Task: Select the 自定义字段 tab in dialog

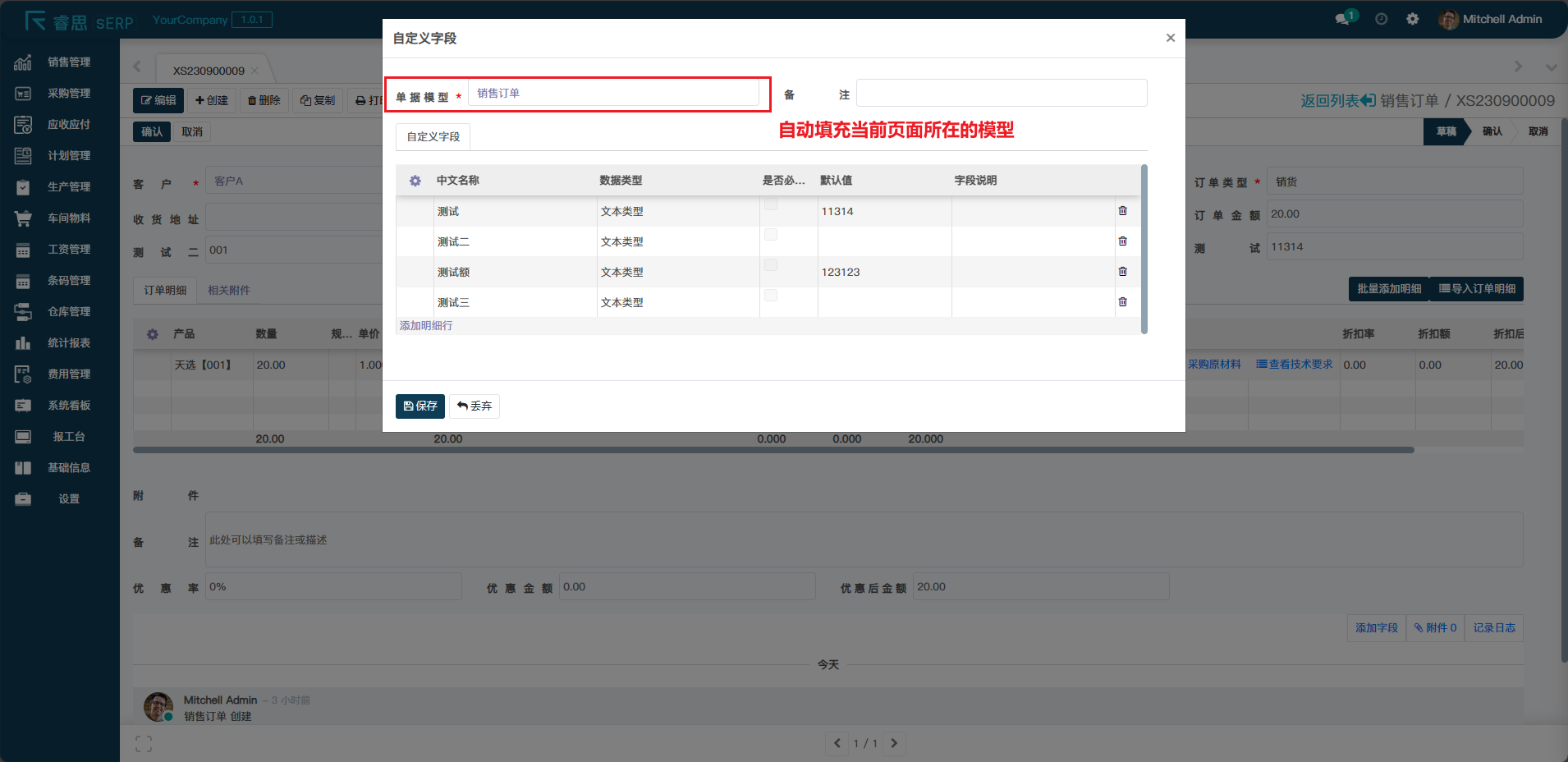Action: [x=433, y=137]
